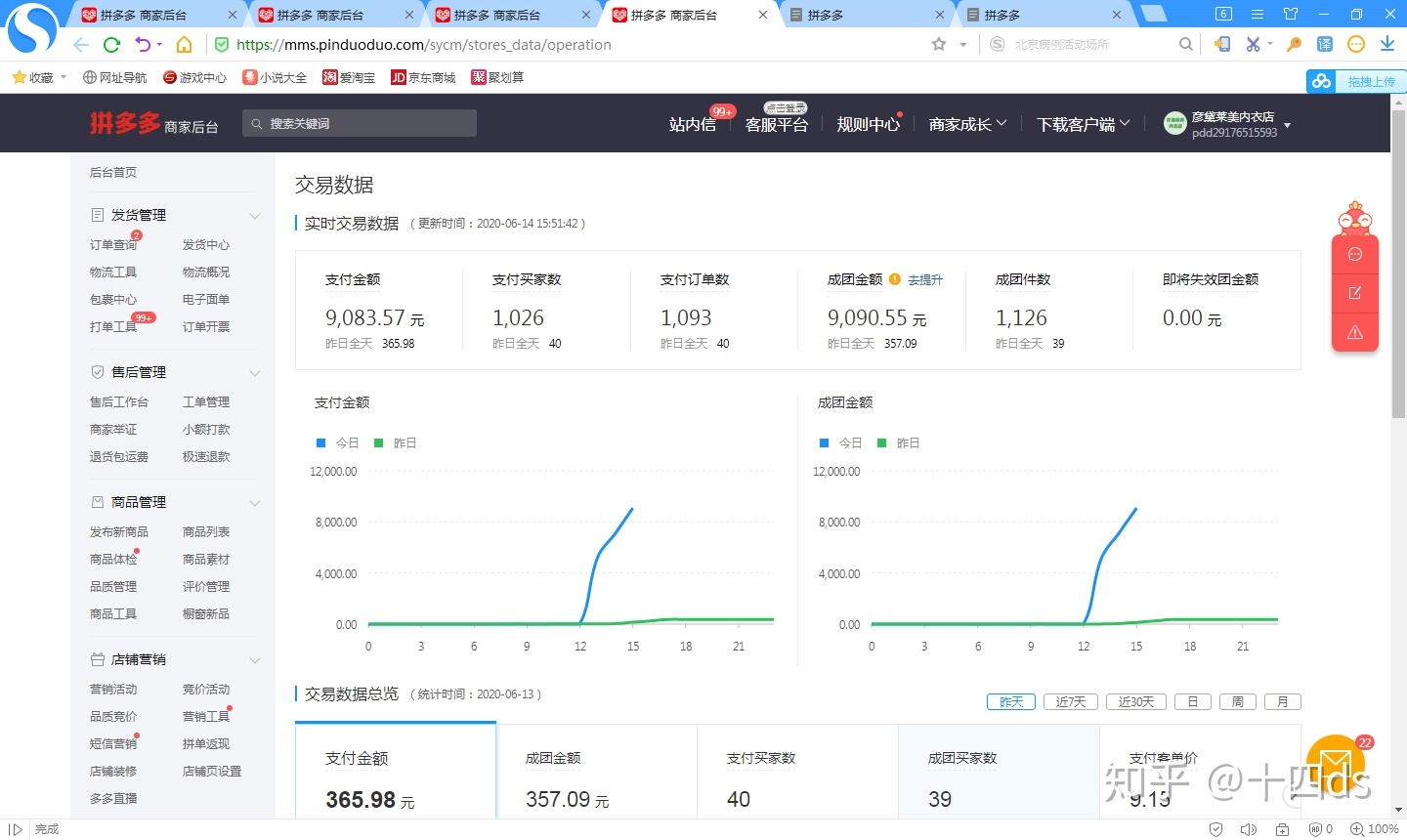The height and width of the screenshot is (840, 1407).
Task: Switch to the fifth tab 拼多多
Action: [x=864, y=15]
